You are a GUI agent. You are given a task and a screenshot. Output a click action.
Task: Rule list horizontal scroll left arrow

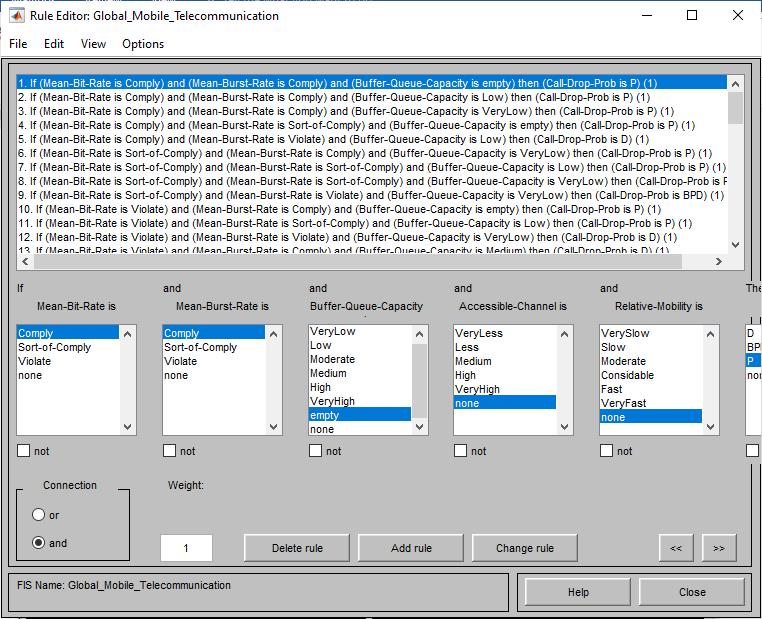click(x=25, y=261)
